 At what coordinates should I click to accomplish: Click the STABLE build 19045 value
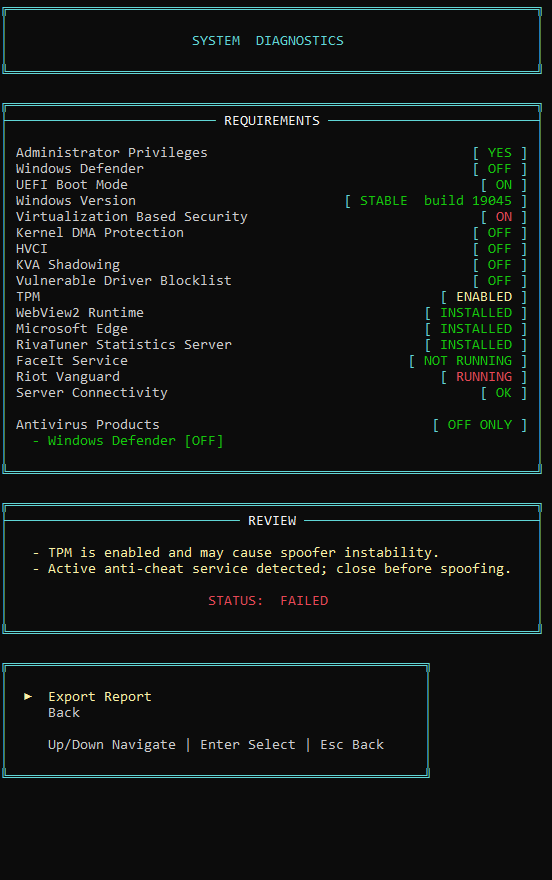tap(436, 200)
